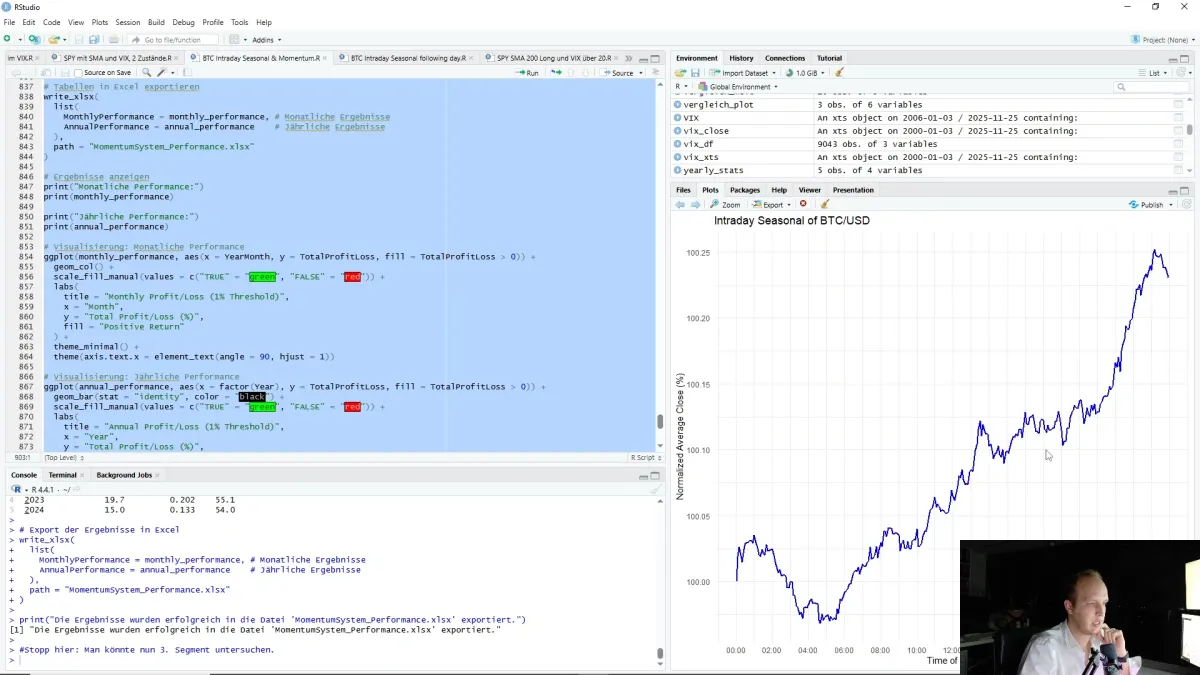Navigate back to the previous plot
This screenshot has height=675, width=1200.
point(680,204)
